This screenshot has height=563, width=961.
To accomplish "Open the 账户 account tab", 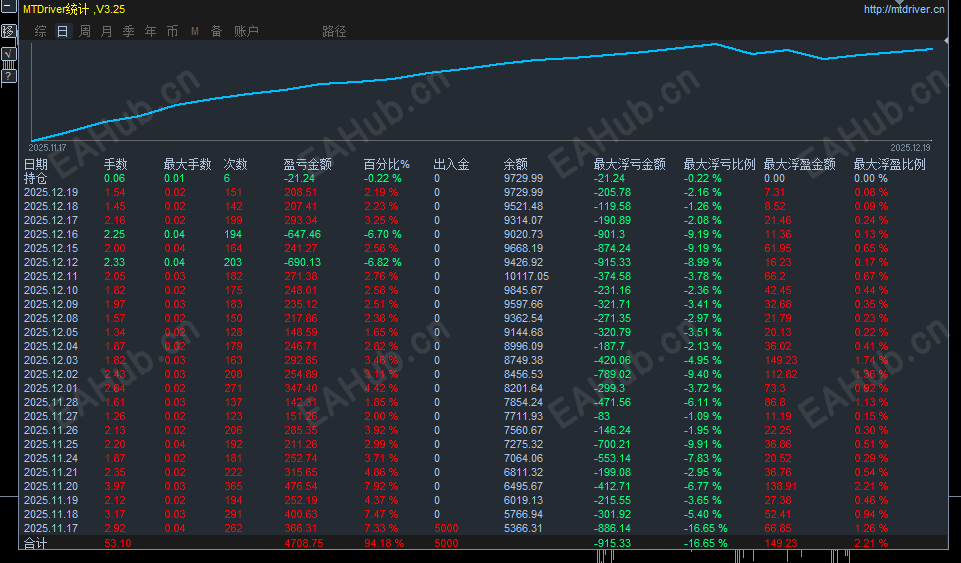I will pos(246,31).
